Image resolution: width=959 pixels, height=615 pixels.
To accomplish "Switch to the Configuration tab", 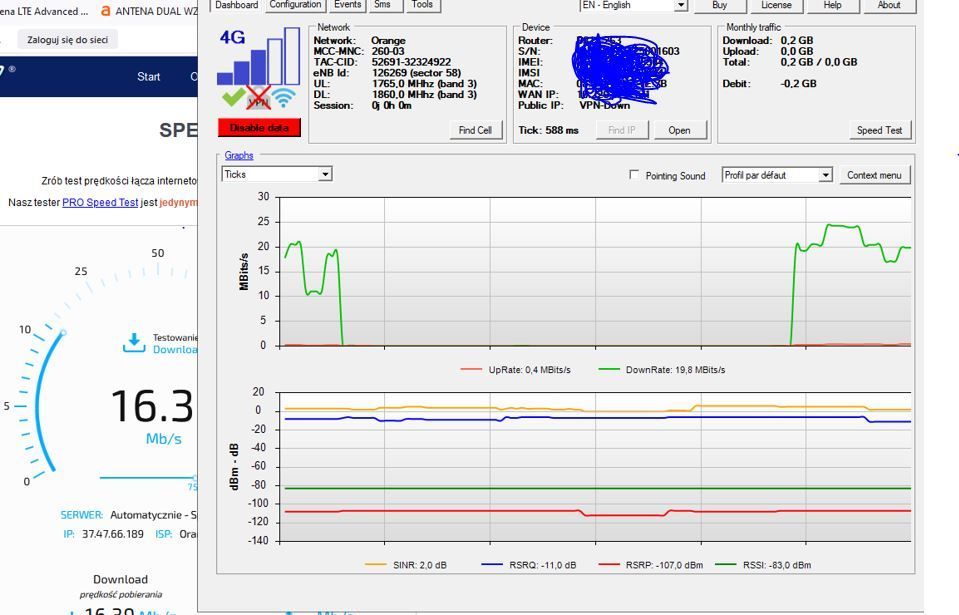I will click(x=295, y=4).
